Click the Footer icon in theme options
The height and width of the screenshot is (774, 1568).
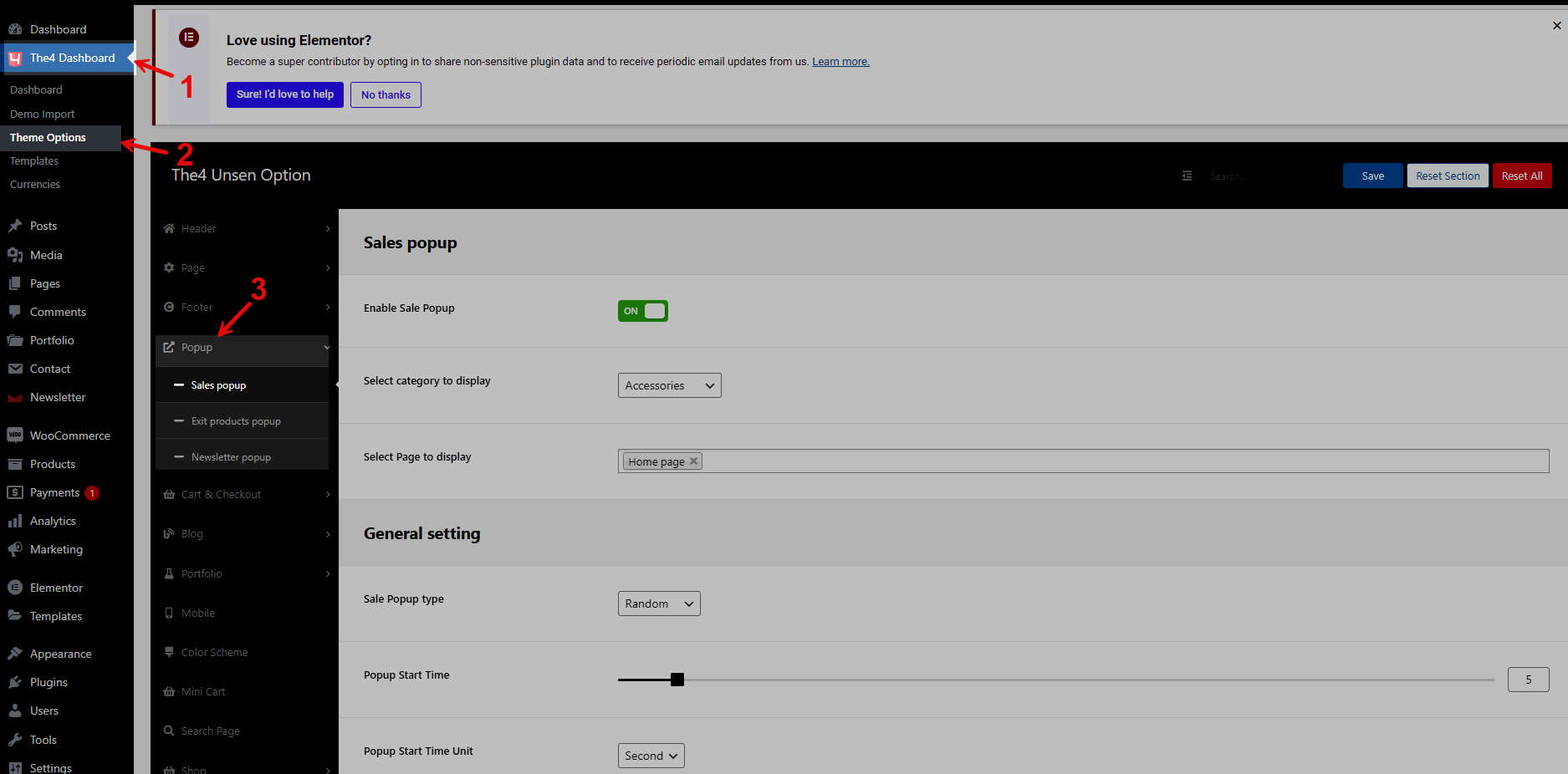click(169, 307)
